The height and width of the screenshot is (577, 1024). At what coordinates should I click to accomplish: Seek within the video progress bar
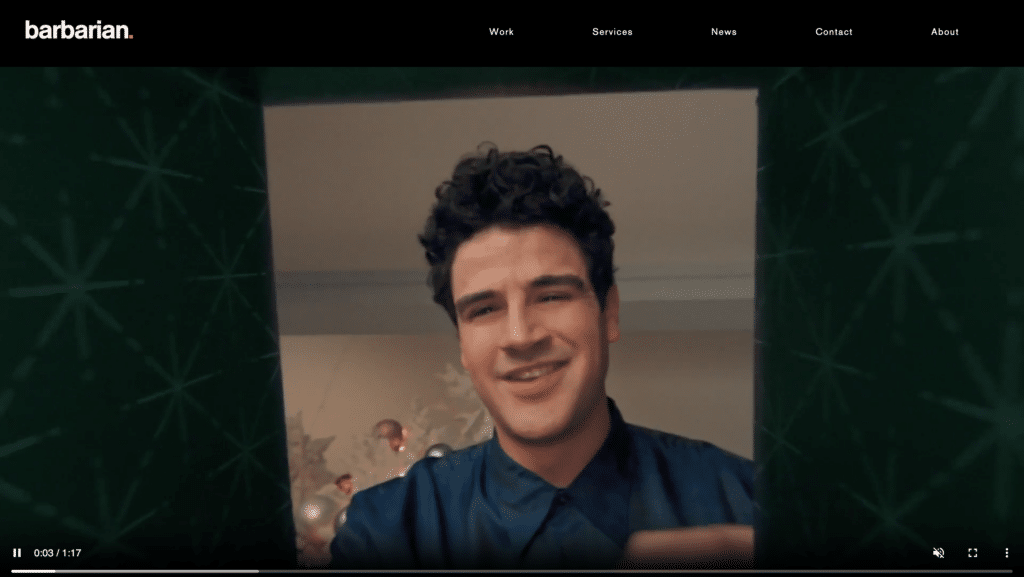[511, 571]
